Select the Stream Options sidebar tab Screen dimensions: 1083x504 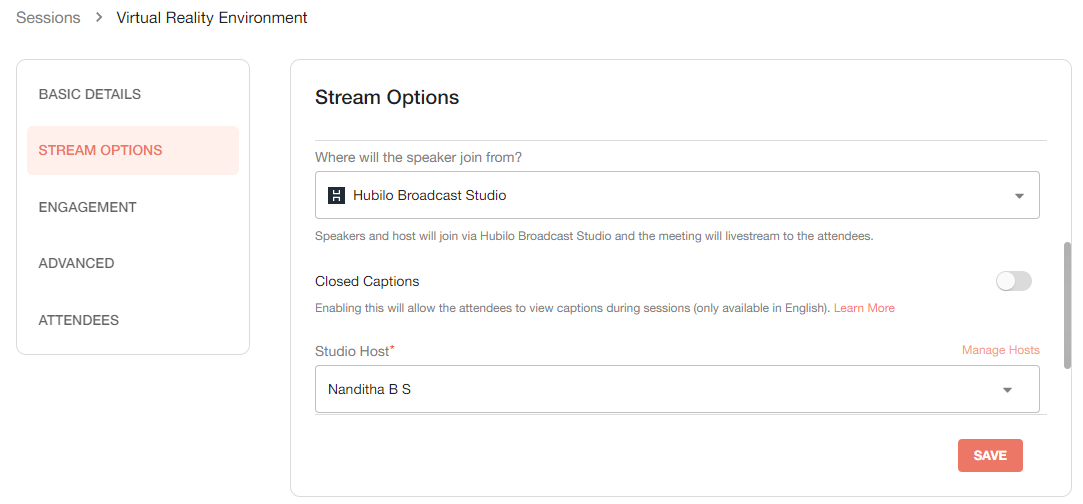[100, 150]
